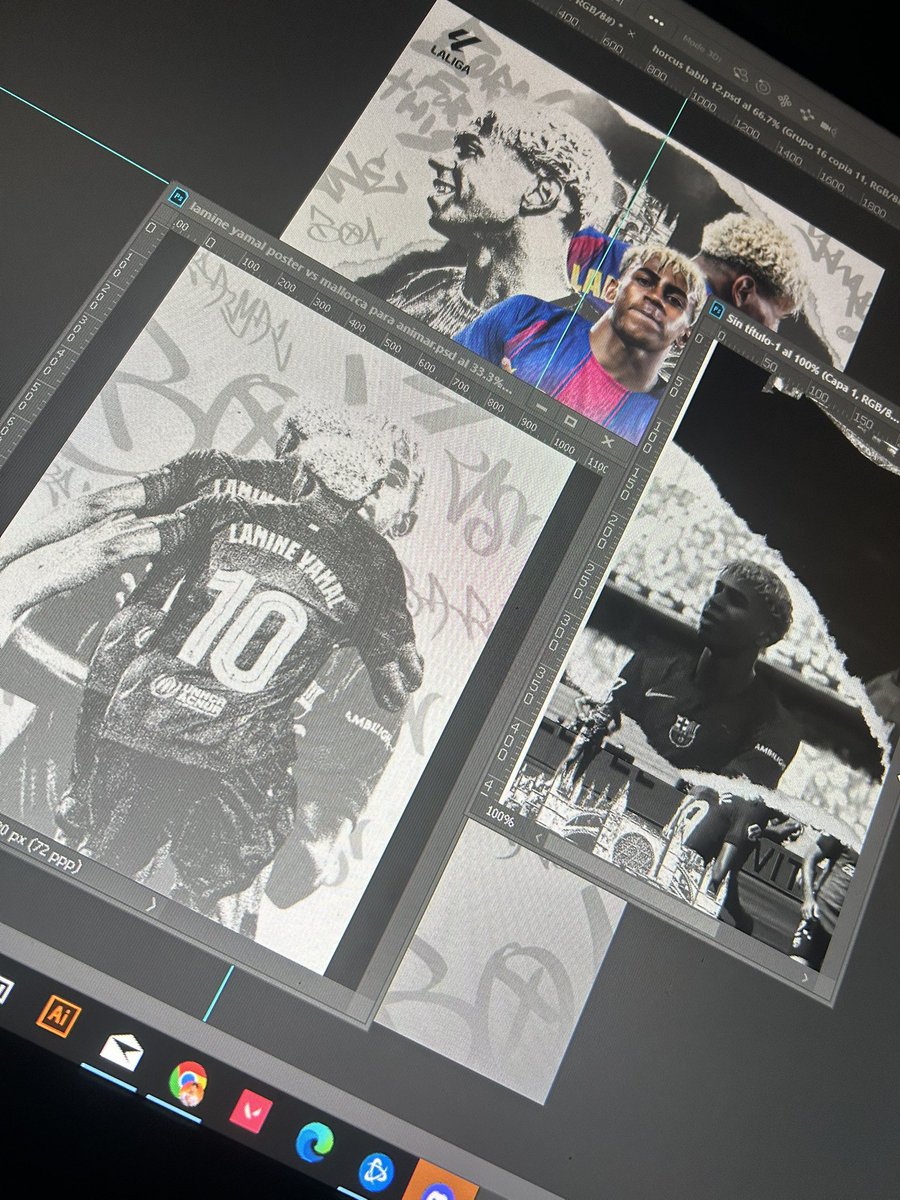Screen dimensions: 900x1200
Task: Open Discord from the taskbar
Action: (440, 1190)
